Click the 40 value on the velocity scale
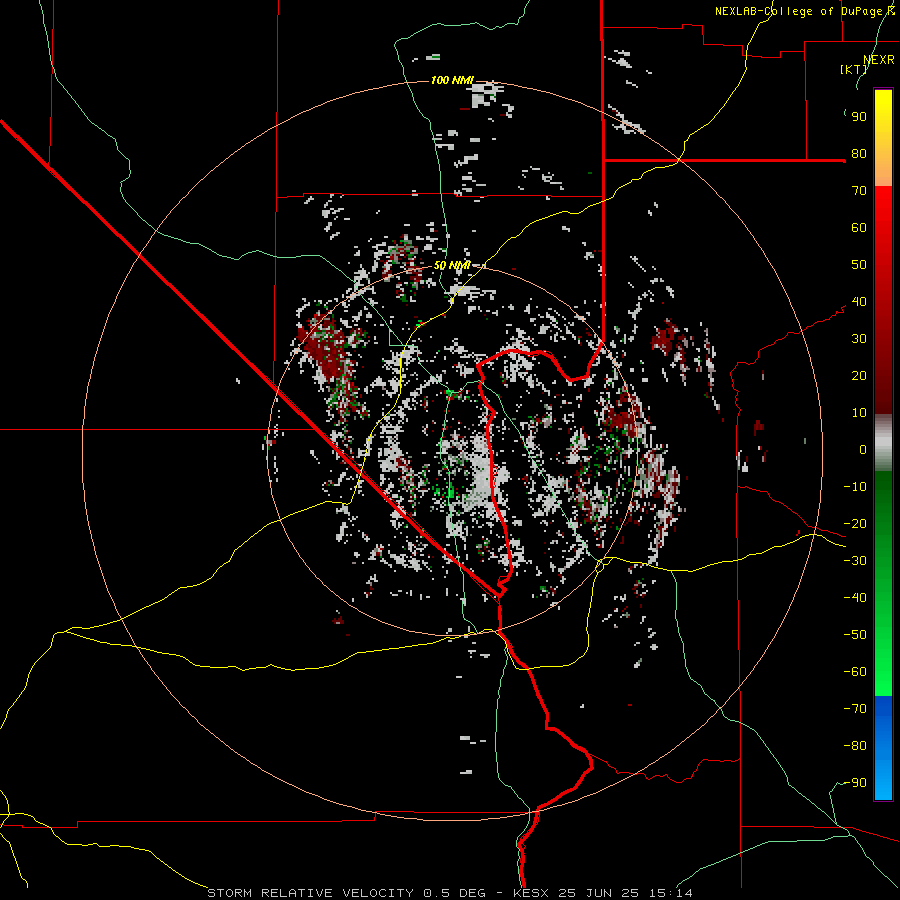Image resolution: width=900 pixels, height=900 pixels. 859,301
